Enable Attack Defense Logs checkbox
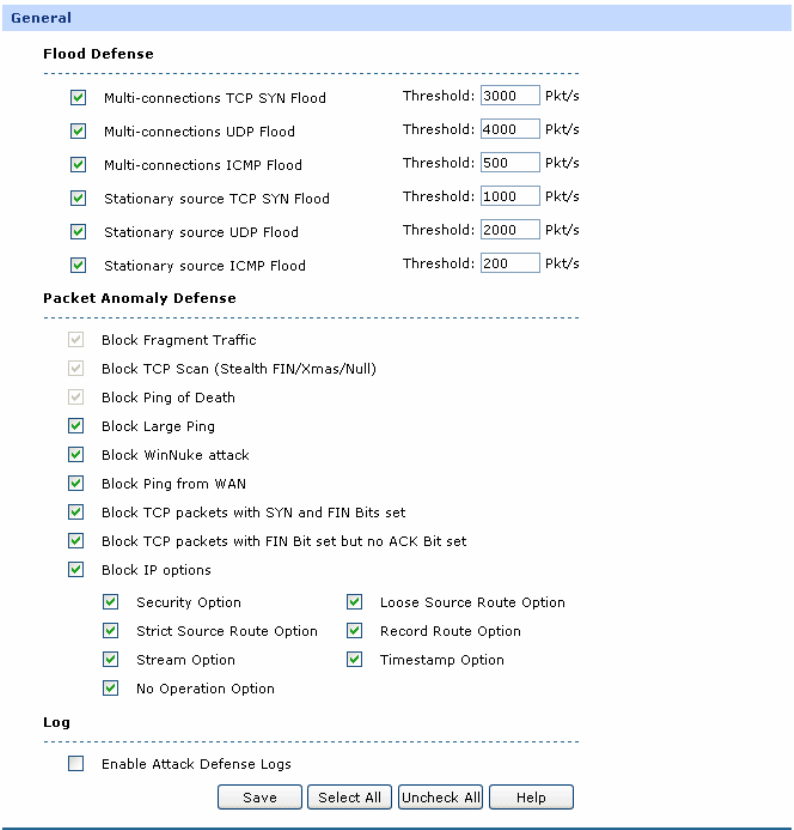This screenshot has width=794, height=830. [x=75, y=765]
